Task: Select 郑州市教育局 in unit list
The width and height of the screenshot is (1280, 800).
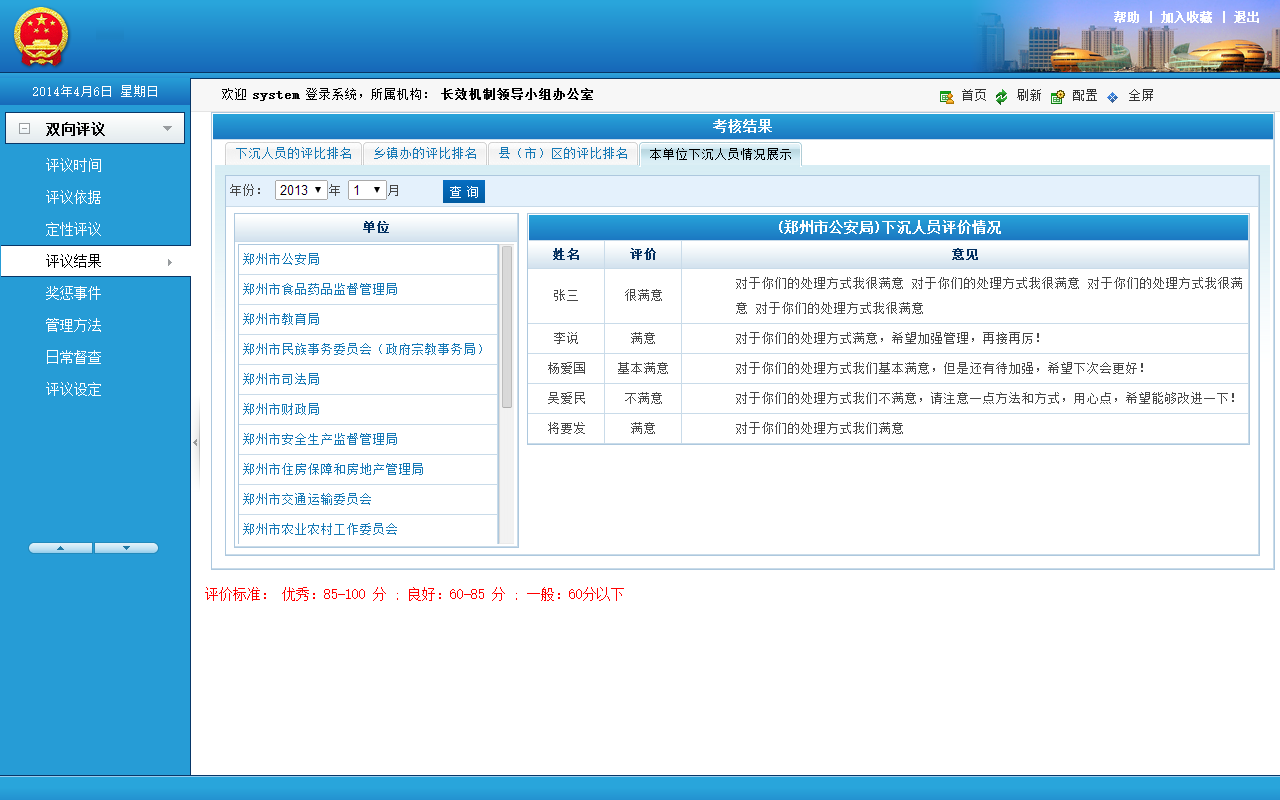Action: 368,319
